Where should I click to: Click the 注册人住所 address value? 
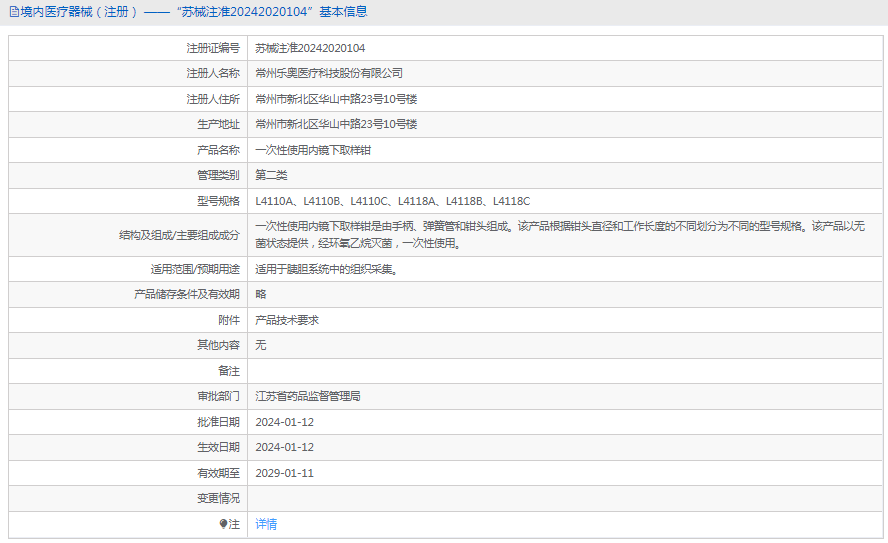coord(336,99)
